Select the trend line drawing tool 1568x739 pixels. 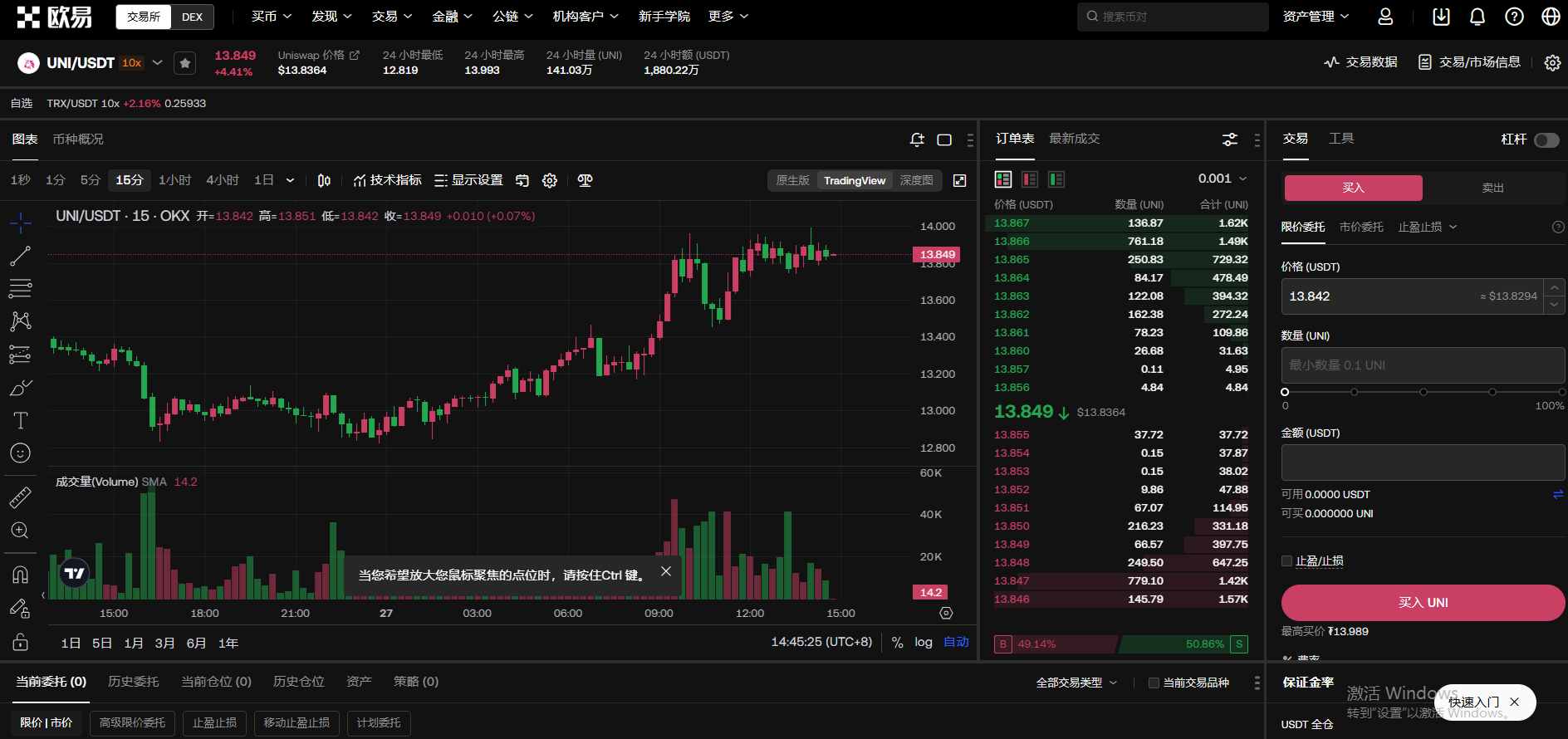(x=20, y=257)
